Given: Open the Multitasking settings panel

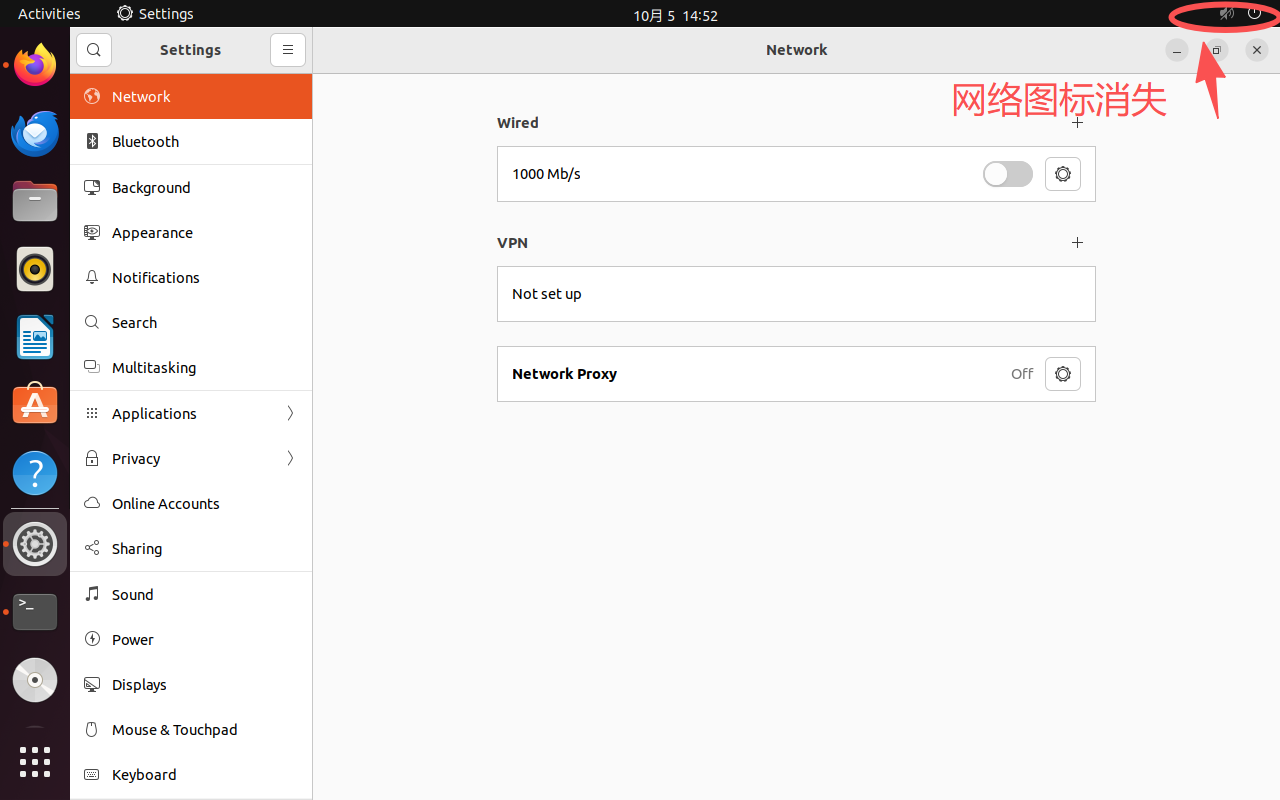Looking at the screenshot, I should (x=191, y=367).
